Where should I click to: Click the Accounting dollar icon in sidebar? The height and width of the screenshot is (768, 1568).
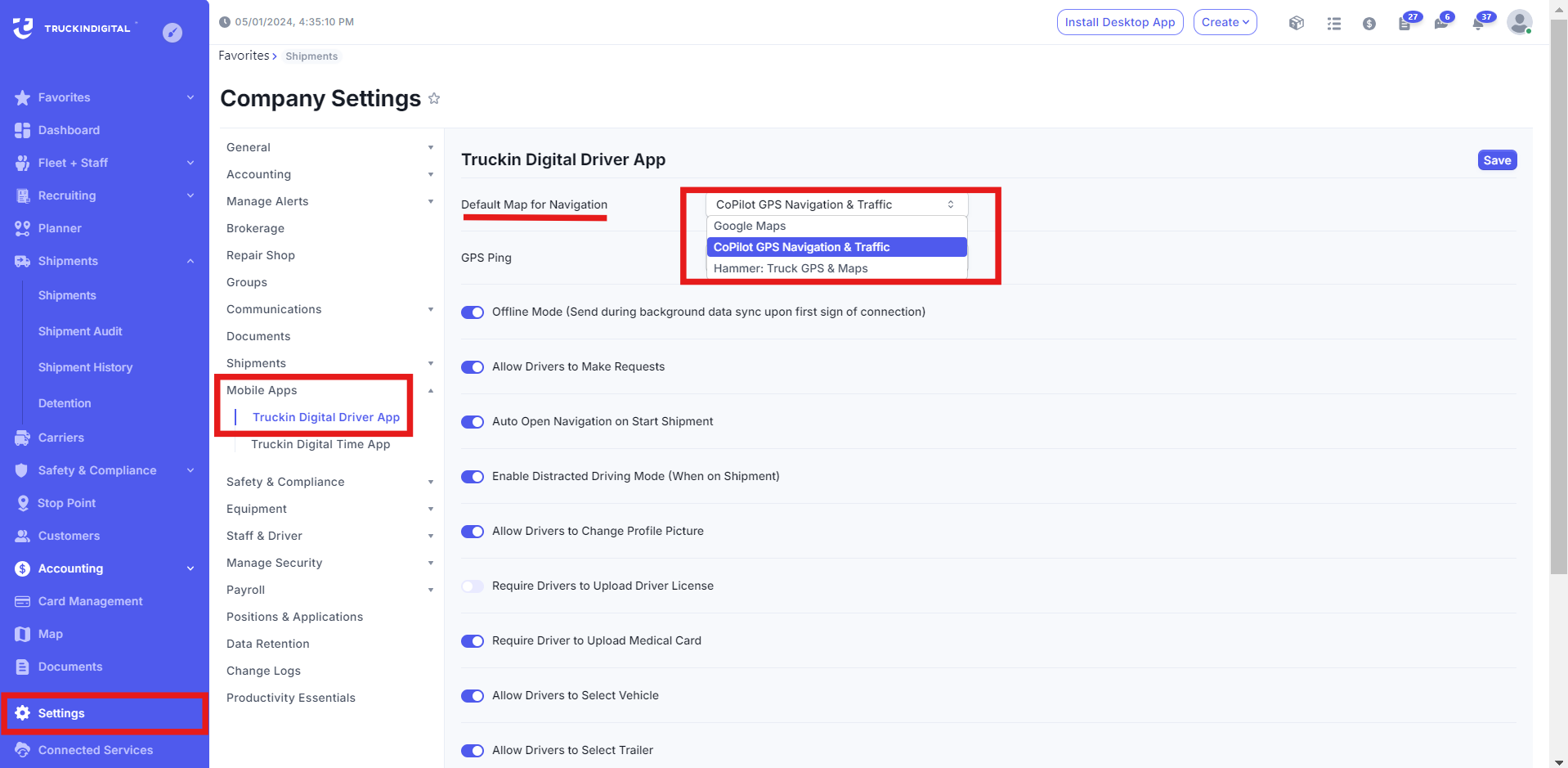(22, 568)
